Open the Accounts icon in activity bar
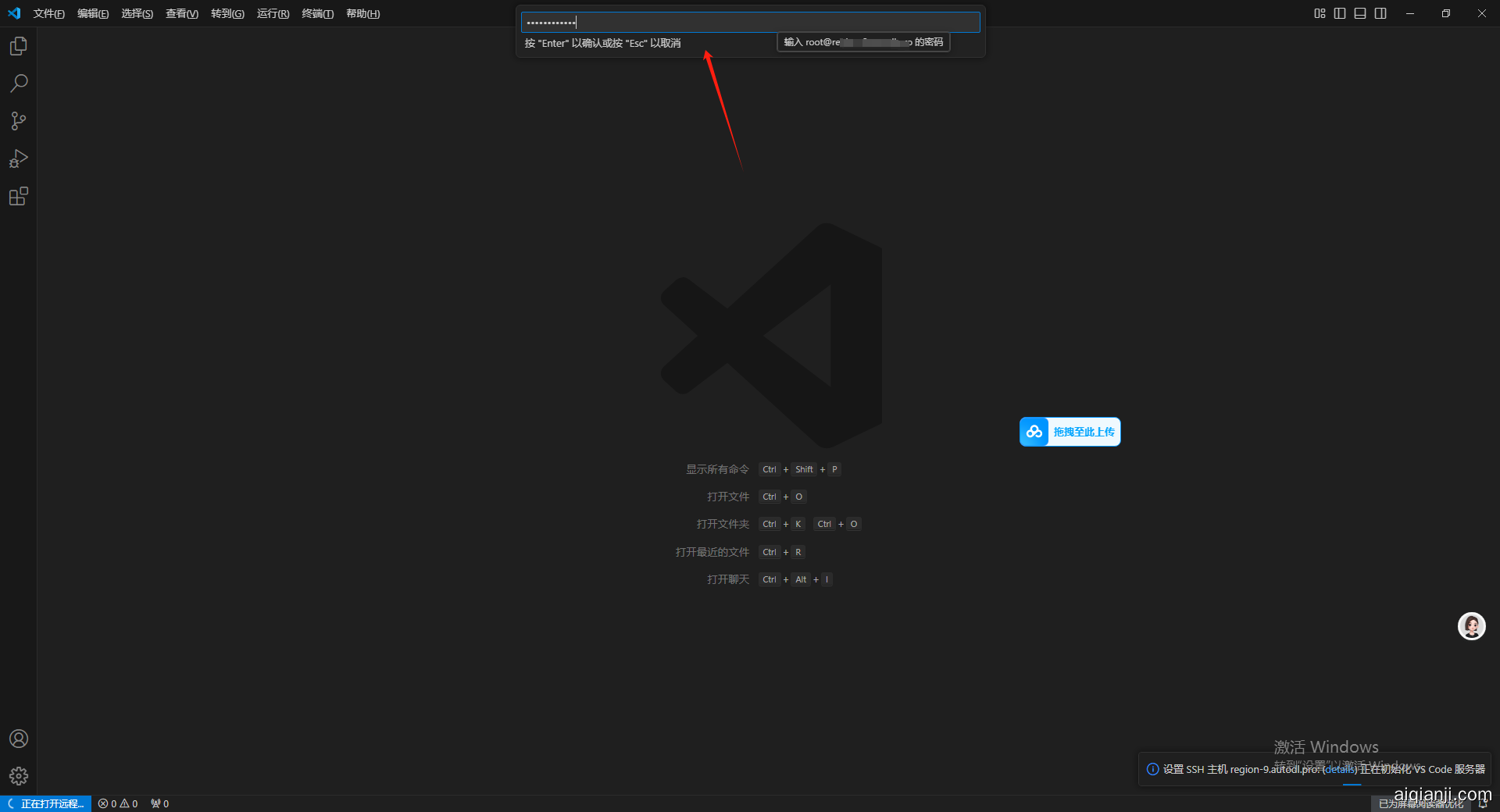The image size is (1500, 812). pyautogui.click(x=19, y=739)
